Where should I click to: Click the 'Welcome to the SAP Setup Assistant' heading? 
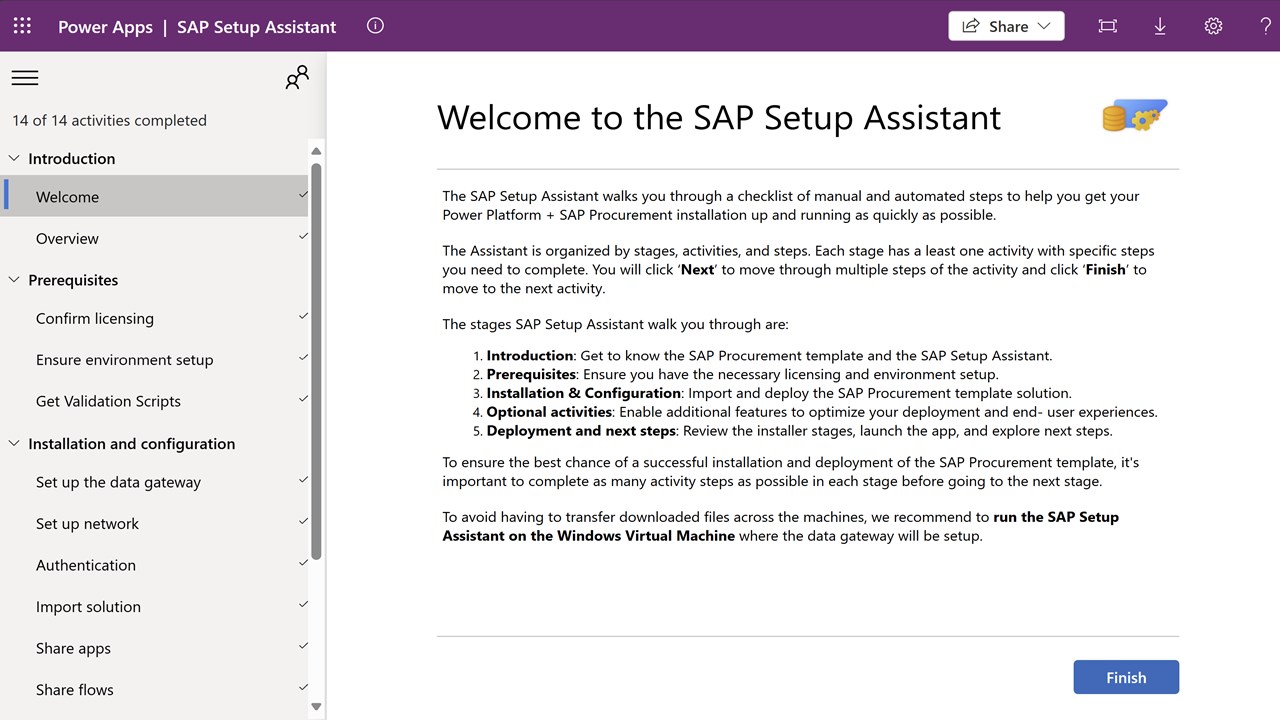719,117
